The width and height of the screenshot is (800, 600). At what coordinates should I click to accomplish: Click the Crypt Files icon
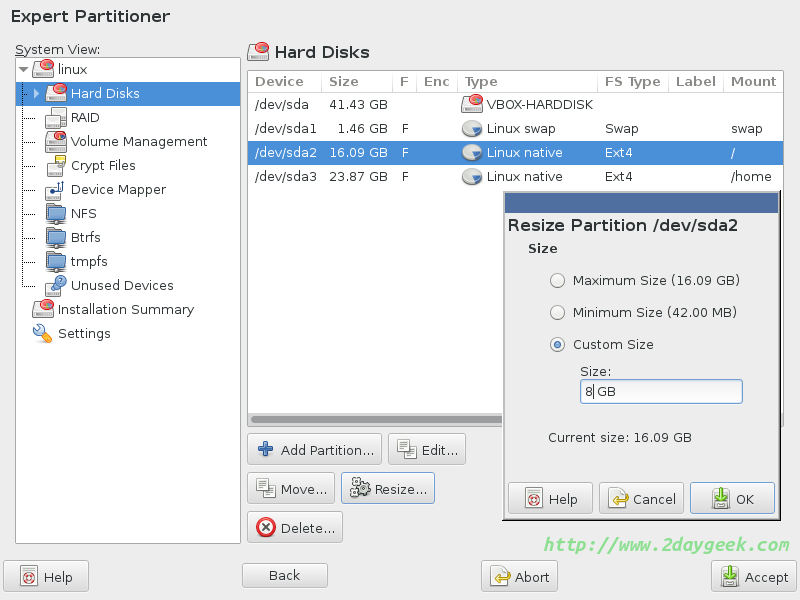[x=55, y=166]
